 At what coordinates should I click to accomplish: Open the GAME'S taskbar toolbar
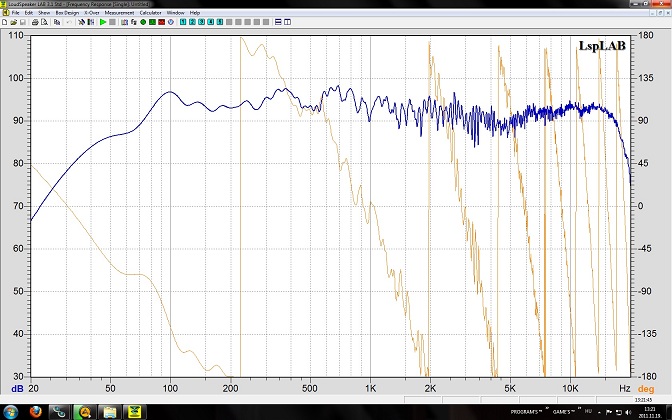(564, 412)
